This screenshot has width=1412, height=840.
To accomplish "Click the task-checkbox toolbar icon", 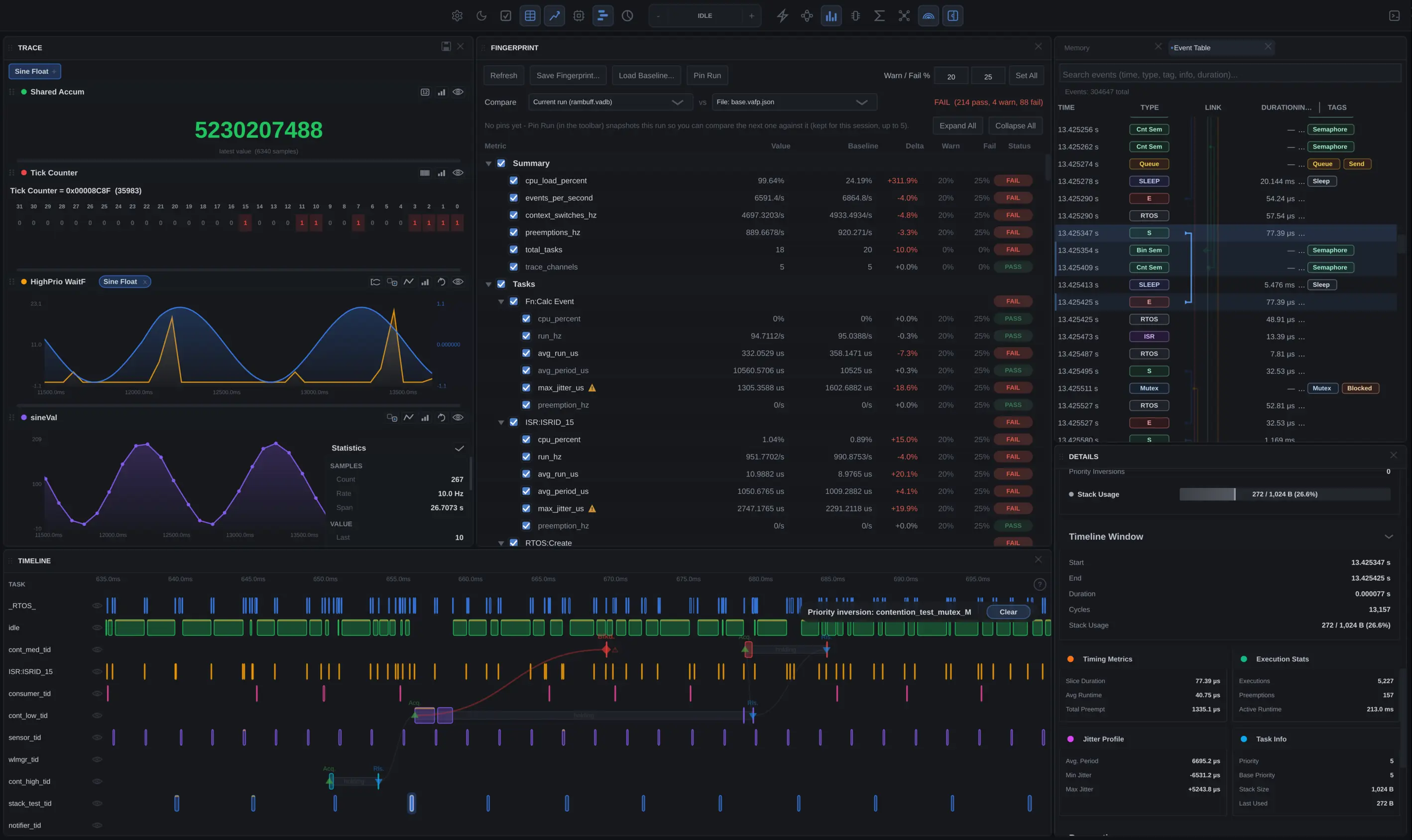I will (506, 16).
